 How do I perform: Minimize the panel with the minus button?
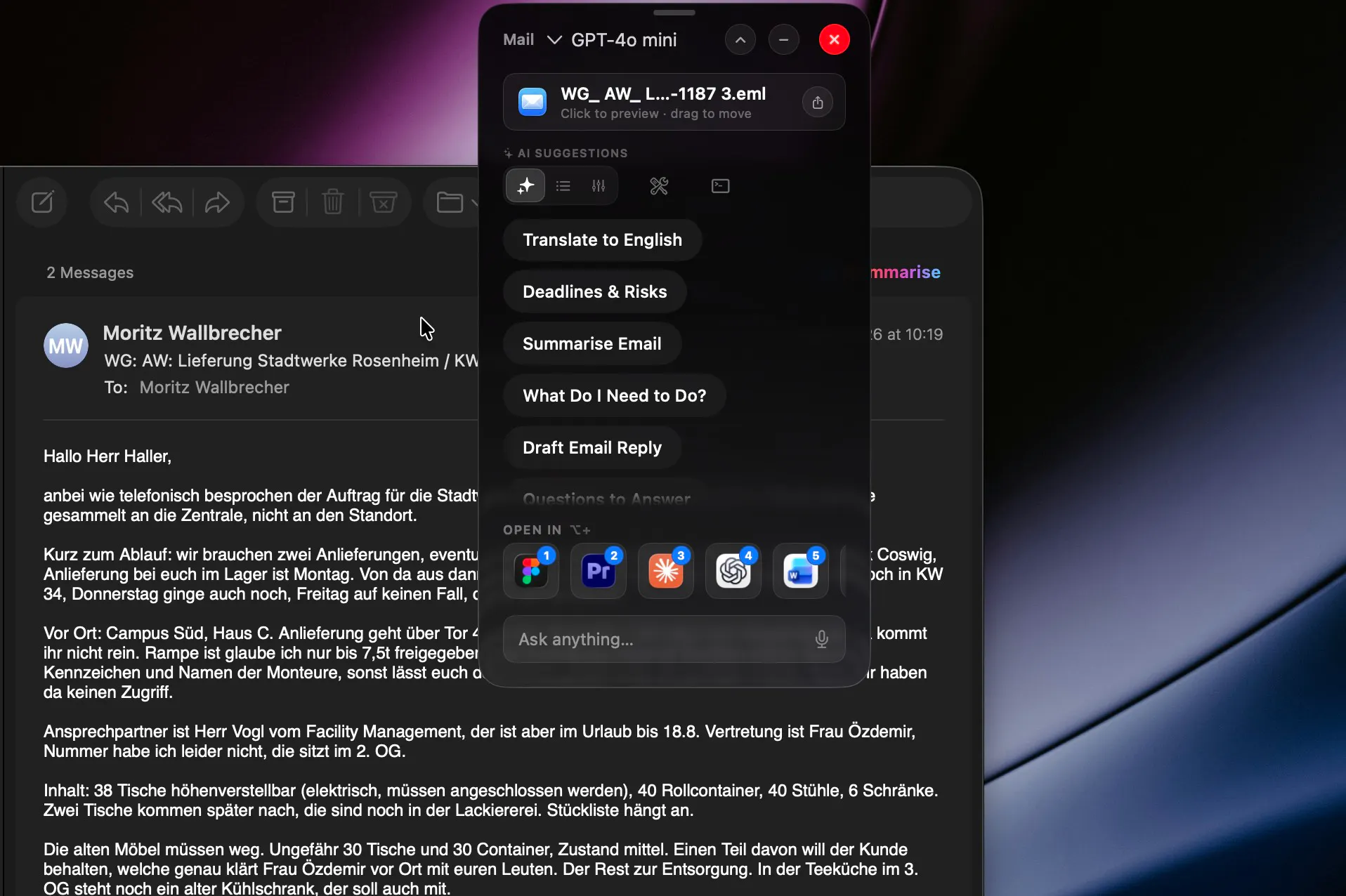point(784,40)
